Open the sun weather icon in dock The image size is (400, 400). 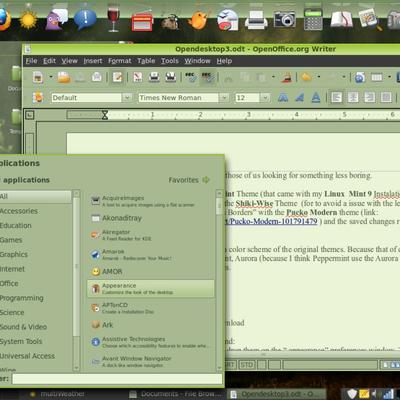28,20
